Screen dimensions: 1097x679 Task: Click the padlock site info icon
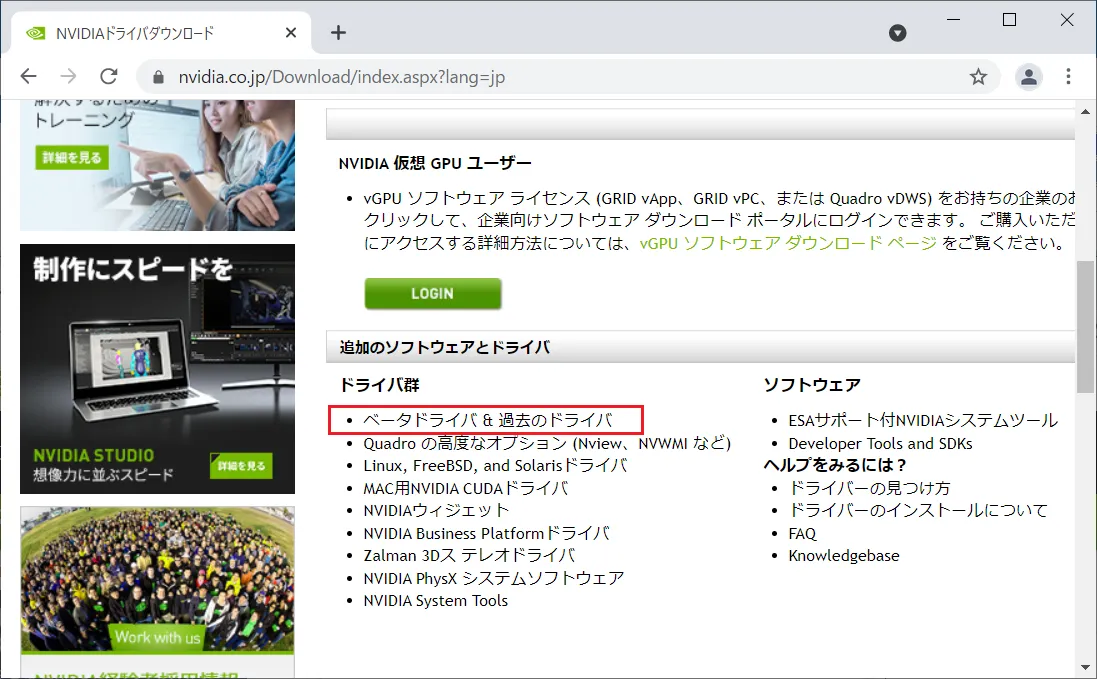click(x=158, y=77)
